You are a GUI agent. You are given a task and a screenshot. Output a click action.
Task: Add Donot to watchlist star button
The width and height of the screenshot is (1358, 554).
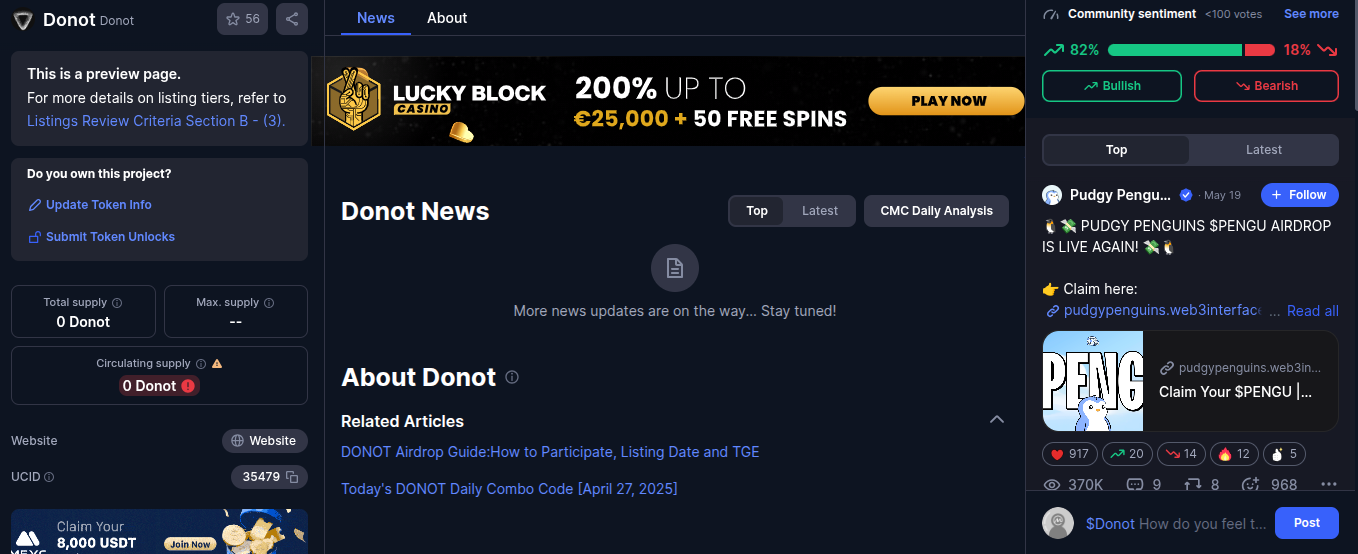pos(242,19)
